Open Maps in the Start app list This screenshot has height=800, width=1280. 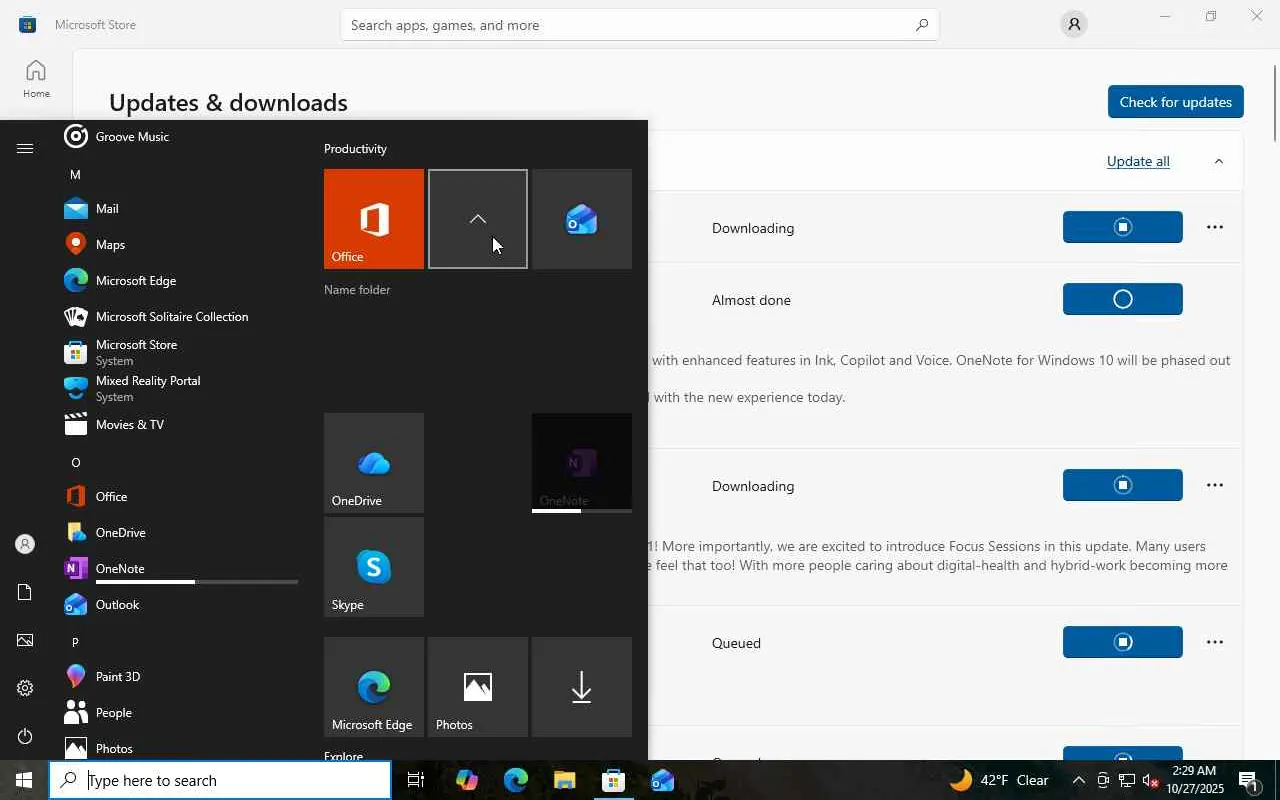180,244
